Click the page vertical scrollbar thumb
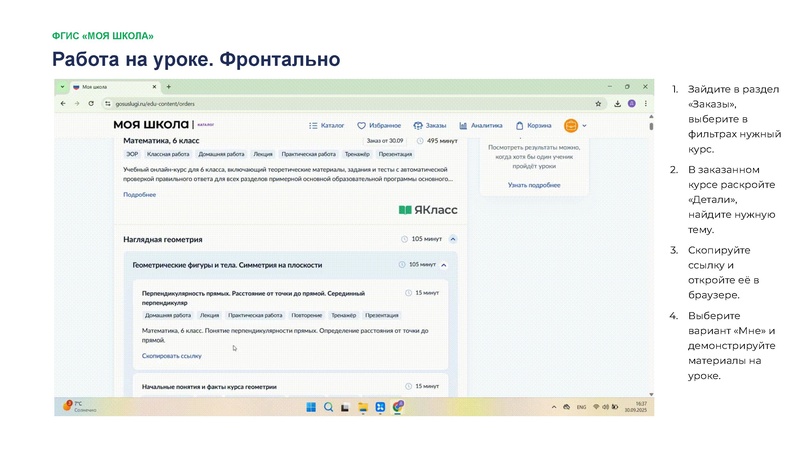This screenshot has height=450, width=800. pos(651,126)
